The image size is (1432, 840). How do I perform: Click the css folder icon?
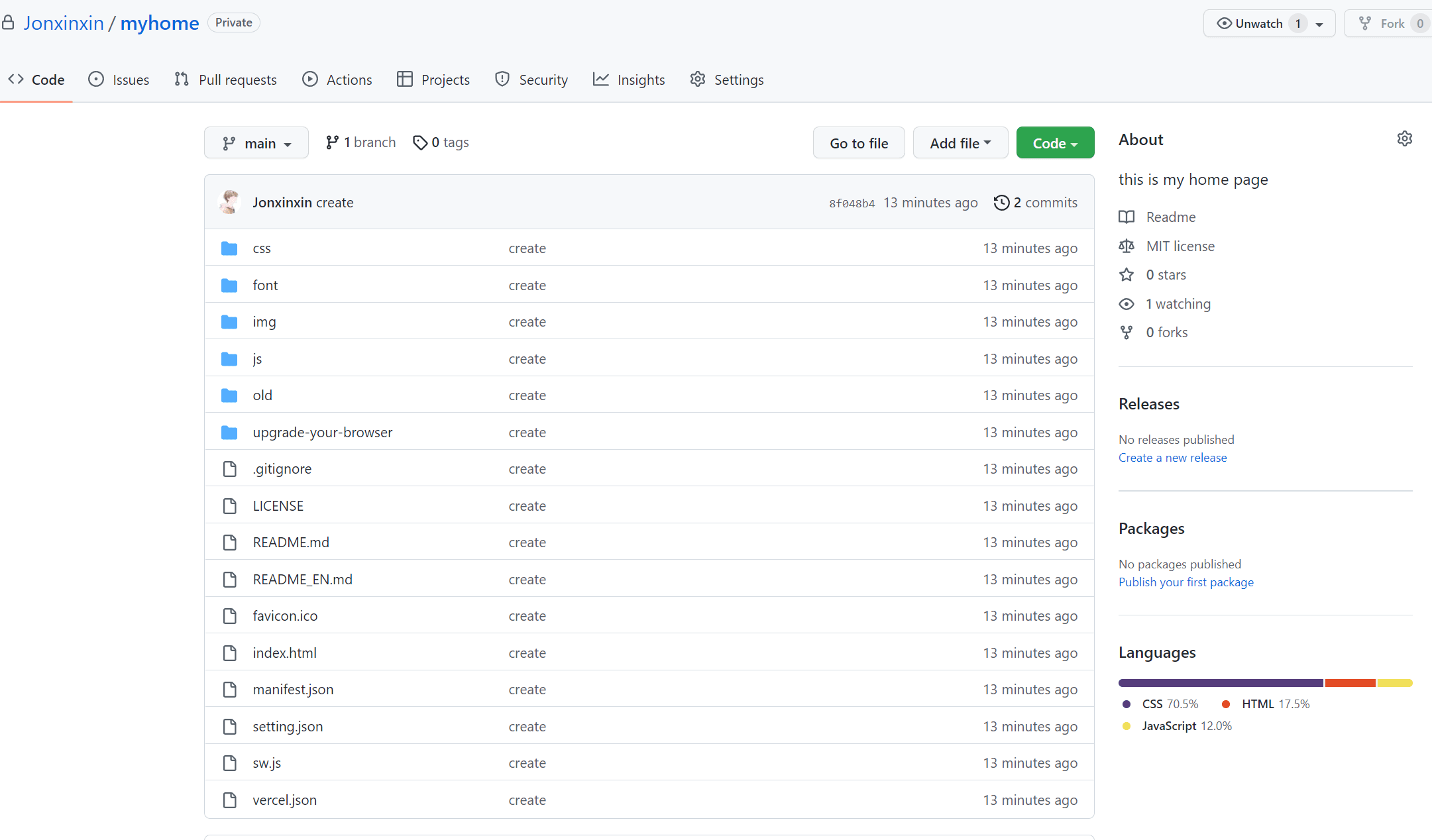tap(229, 248)
